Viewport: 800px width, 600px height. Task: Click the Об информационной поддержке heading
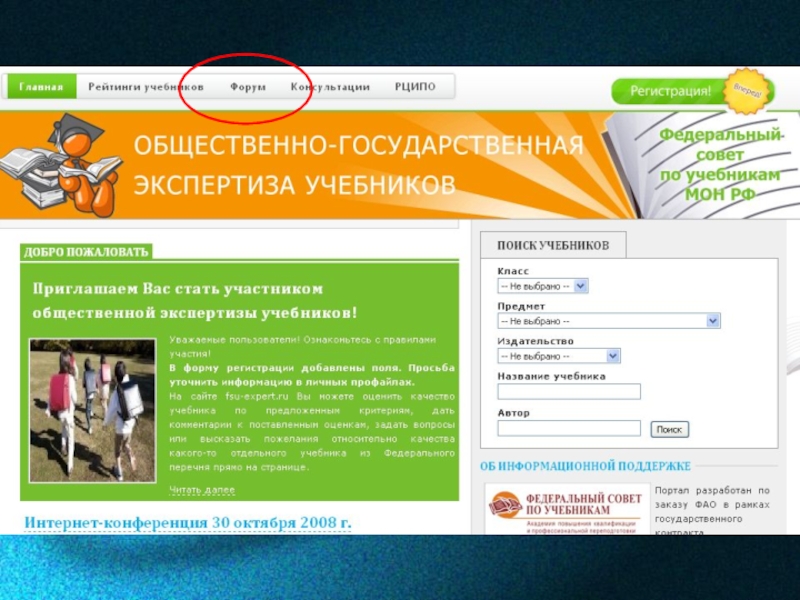585,466
